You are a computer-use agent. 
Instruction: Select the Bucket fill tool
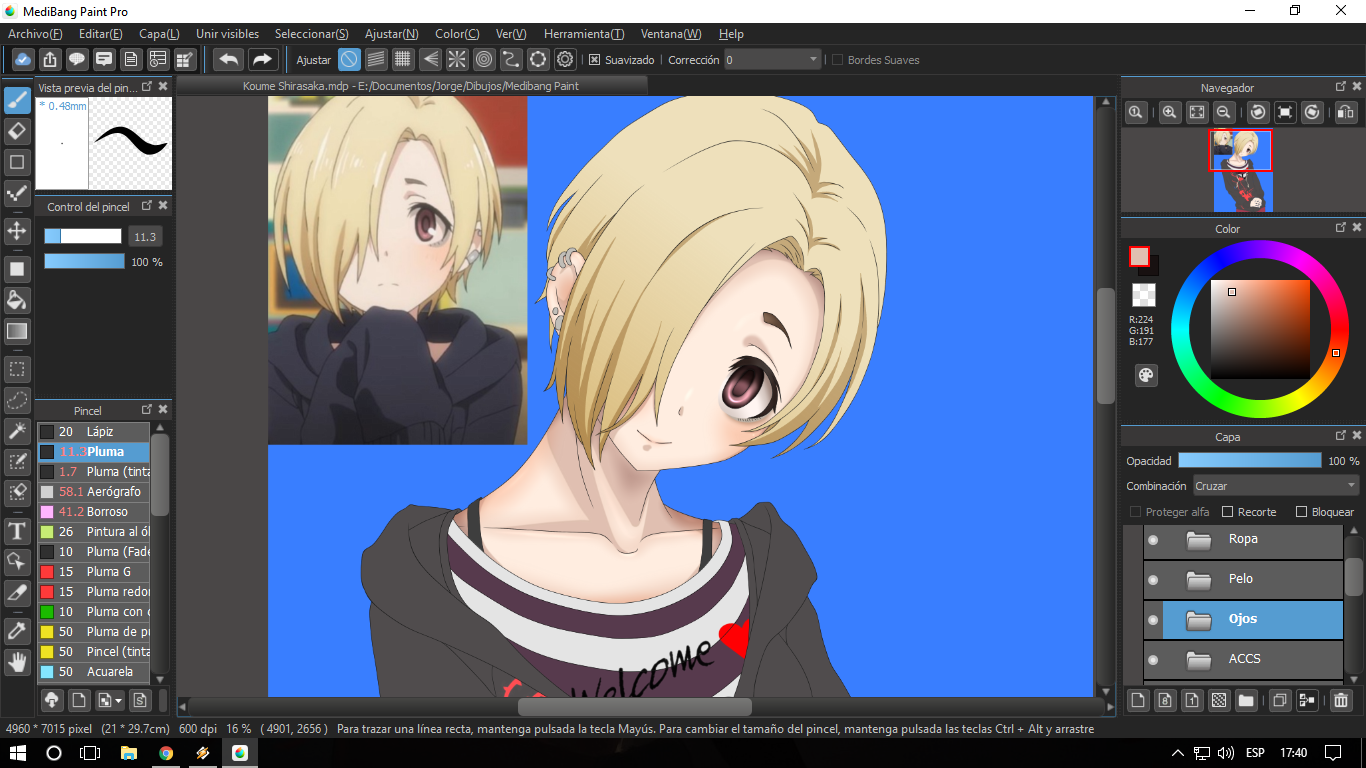(17, 300)
